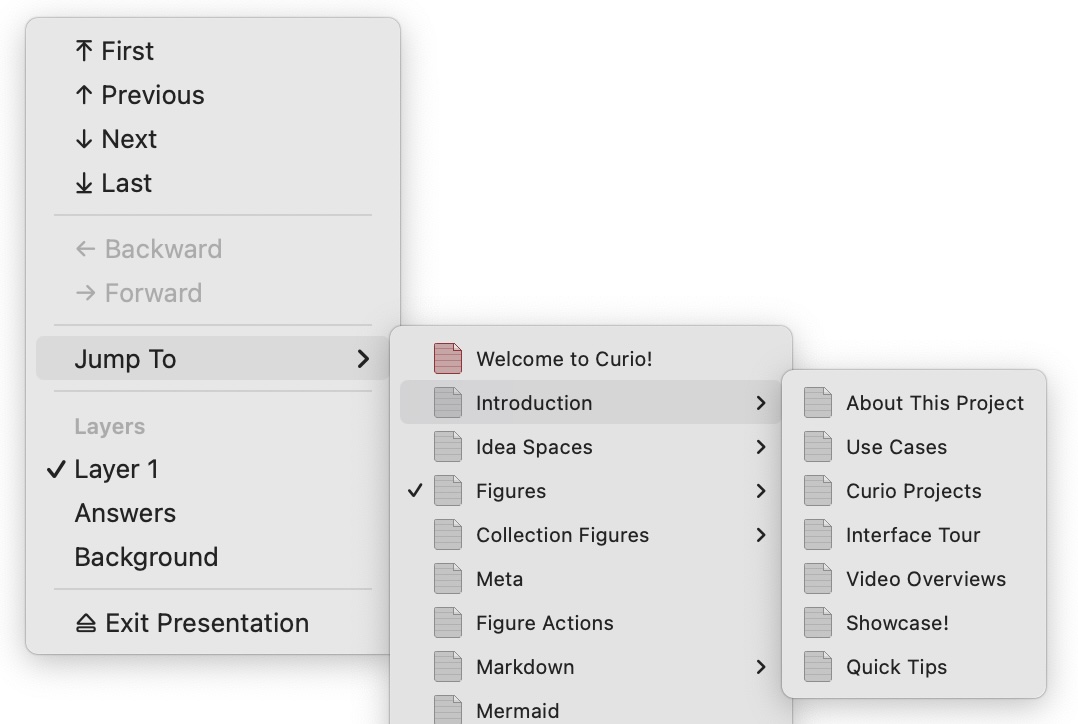Click the Collection Figures page icon

448,535
